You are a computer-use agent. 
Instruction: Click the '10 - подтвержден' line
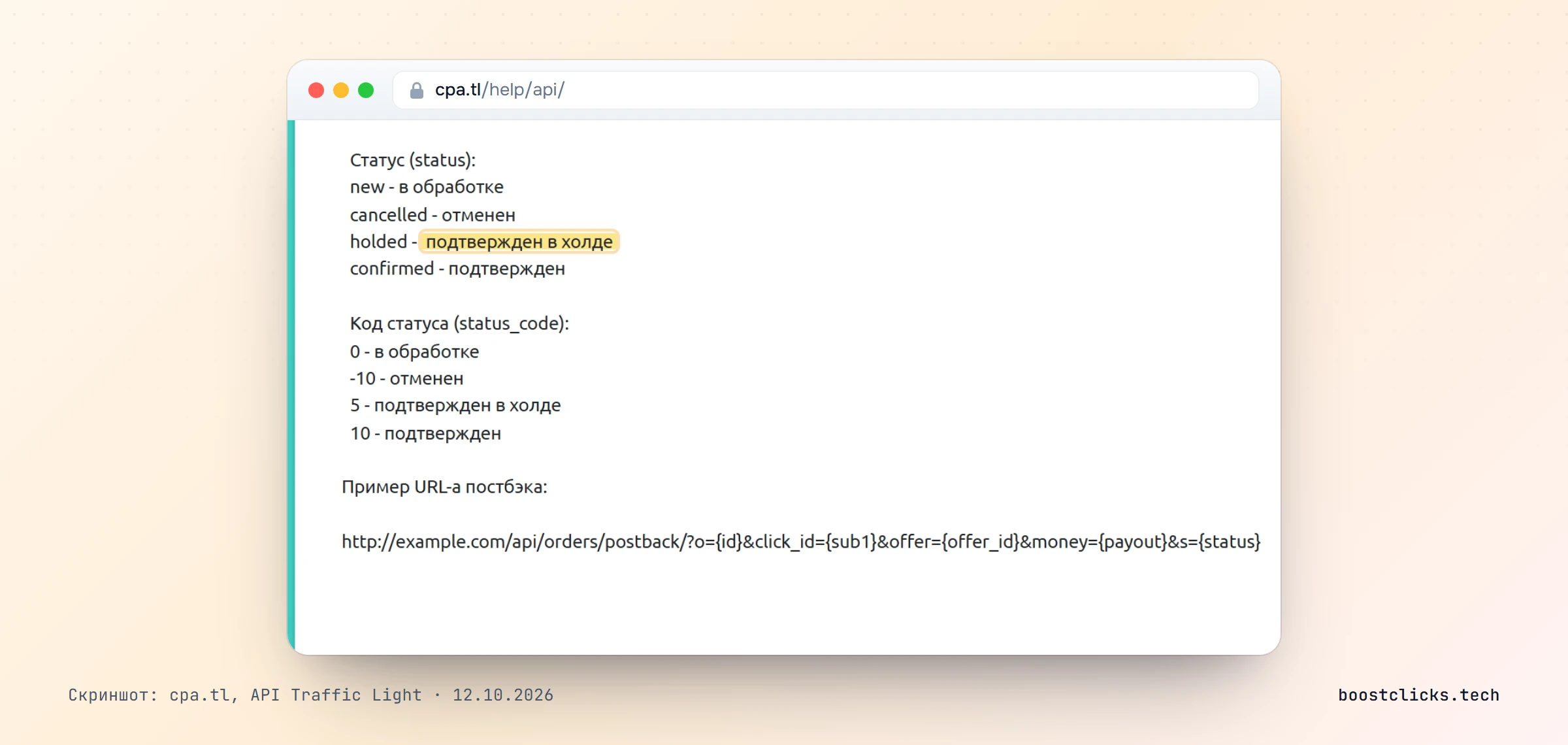425,433
